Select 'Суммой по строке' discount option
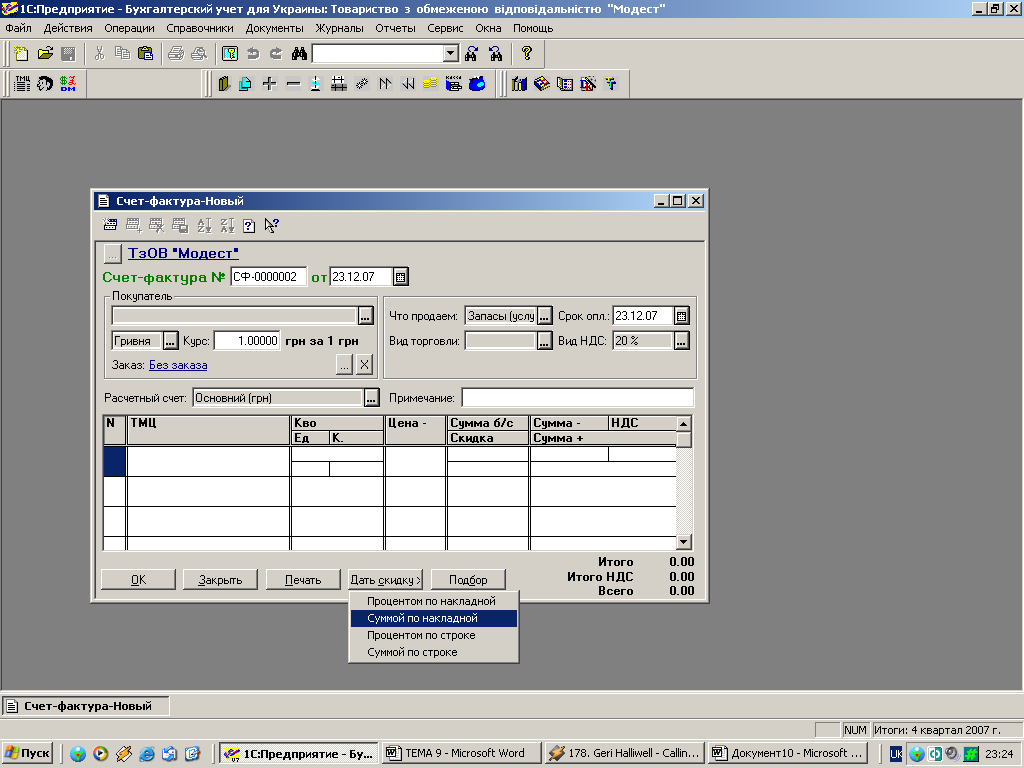 click(434, 652)
